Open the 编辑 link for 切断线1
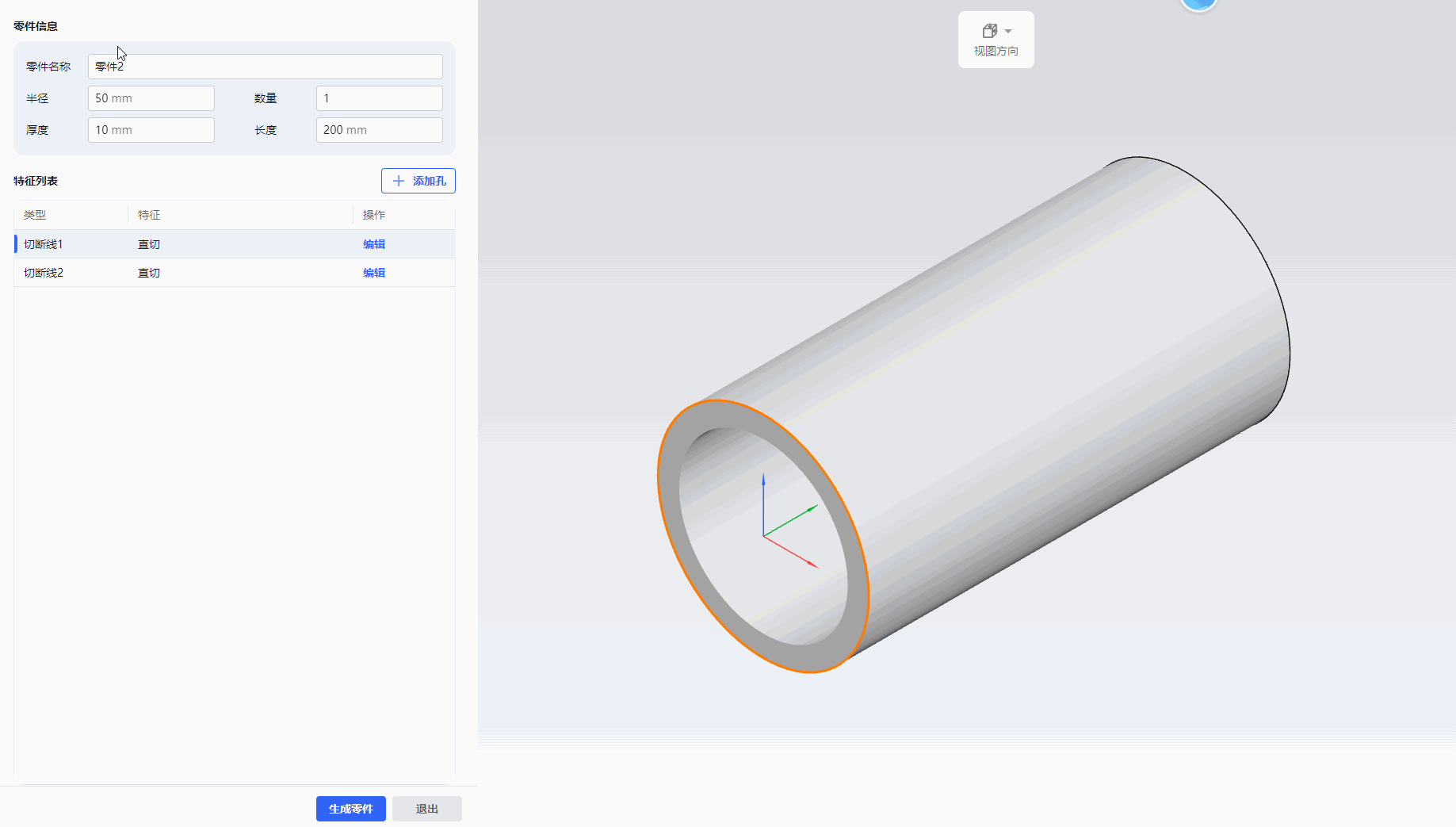1456x827 pixels. (373, 244)
